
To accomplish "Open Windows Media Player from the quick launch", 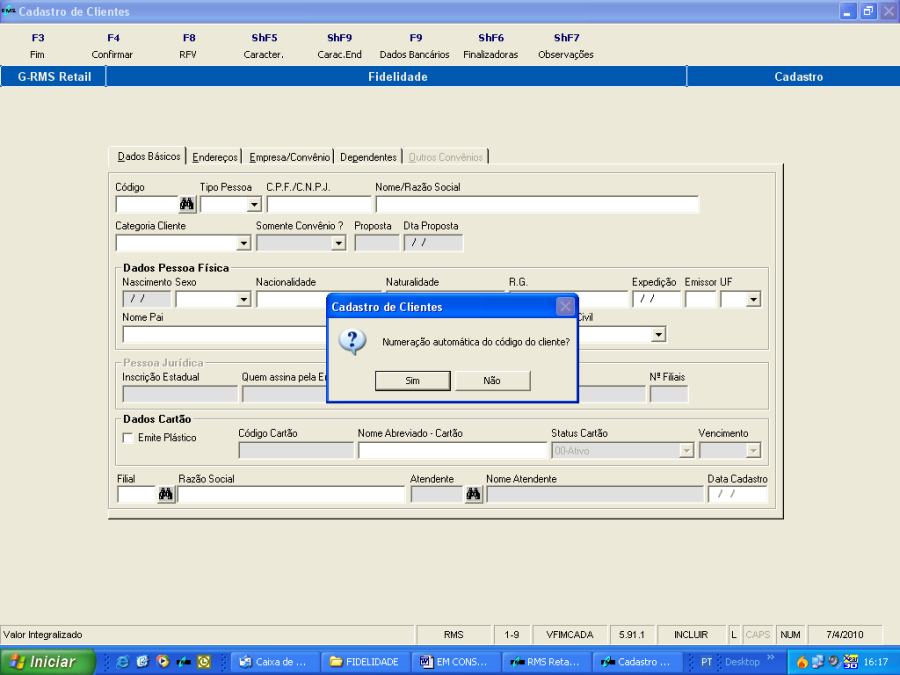I will (163, 662).
